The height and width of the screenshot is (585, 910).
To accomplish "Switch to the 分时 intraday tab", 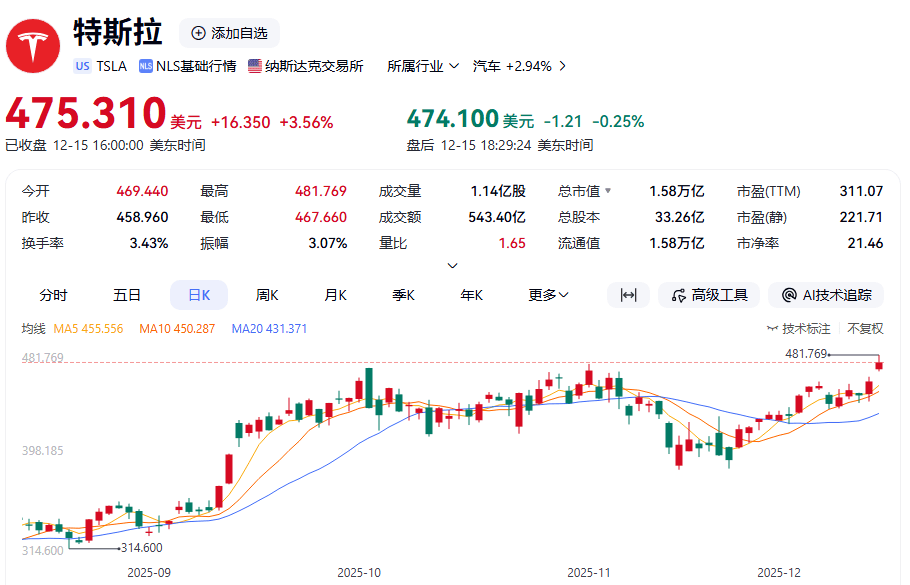I will click(55, 295).
